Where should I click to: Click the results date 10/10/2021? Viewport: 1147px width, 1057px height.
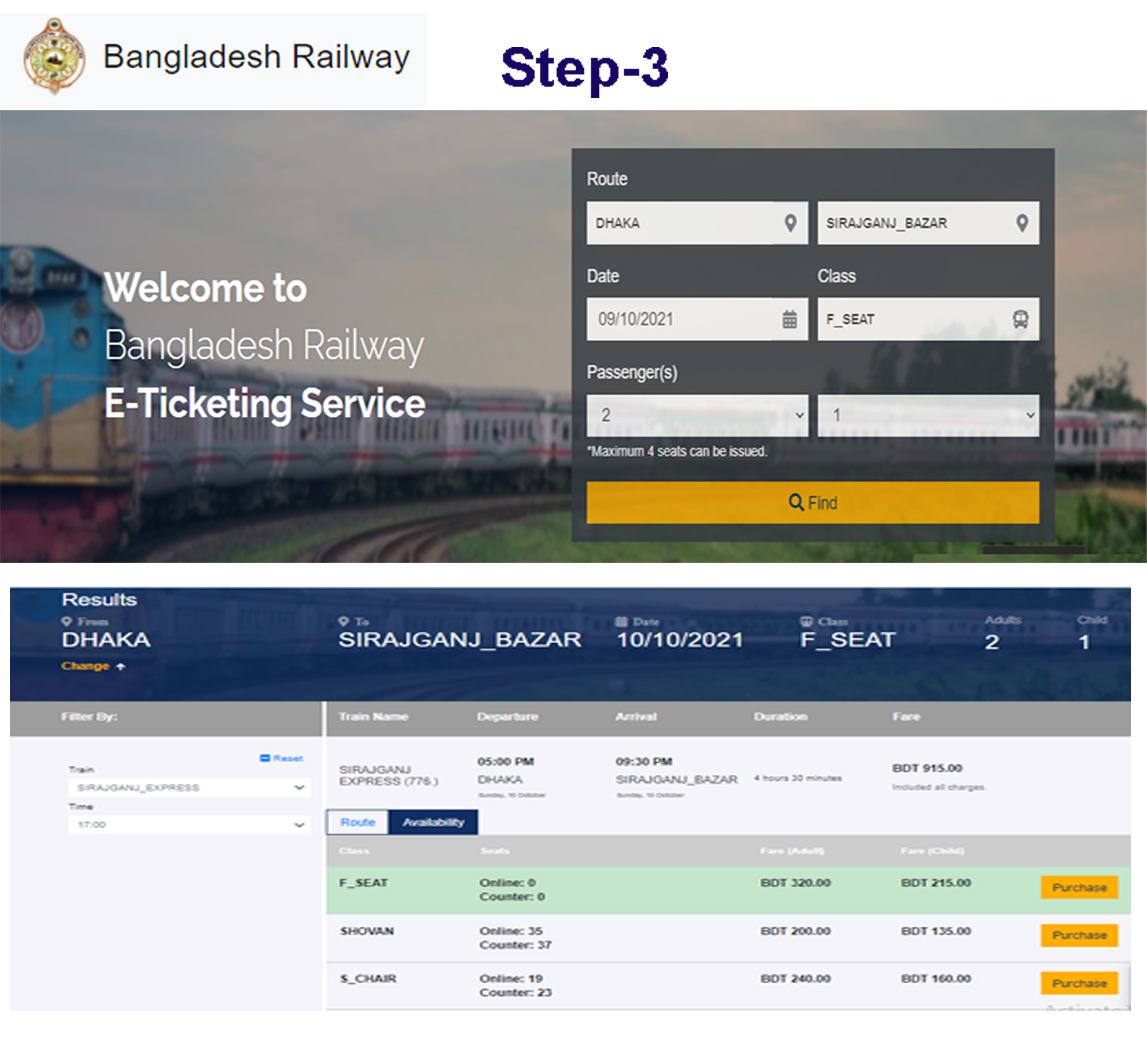(x=680, y=640)
